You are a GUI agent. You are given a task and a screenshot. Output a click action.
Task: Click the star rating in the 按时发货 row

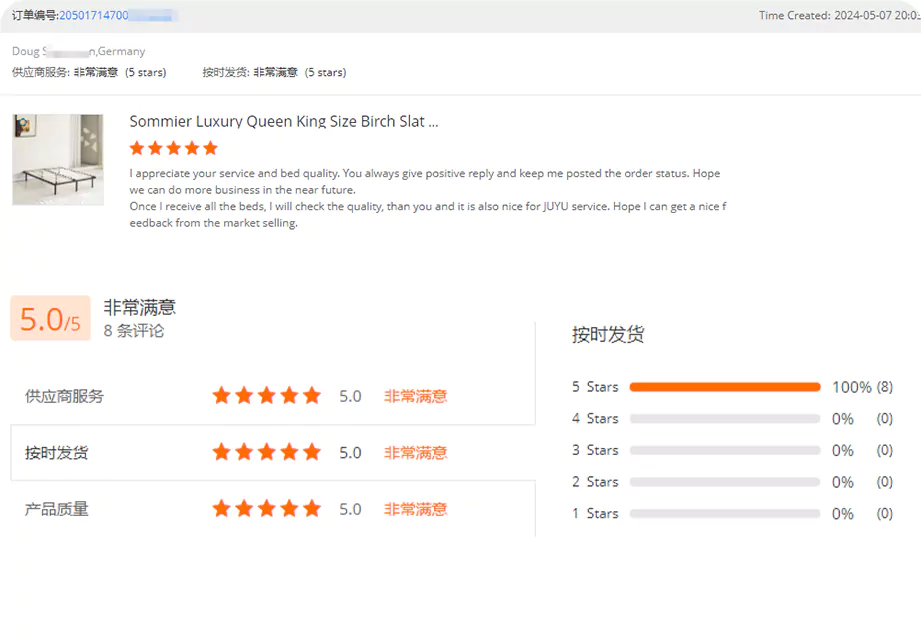tap(267, 452)
